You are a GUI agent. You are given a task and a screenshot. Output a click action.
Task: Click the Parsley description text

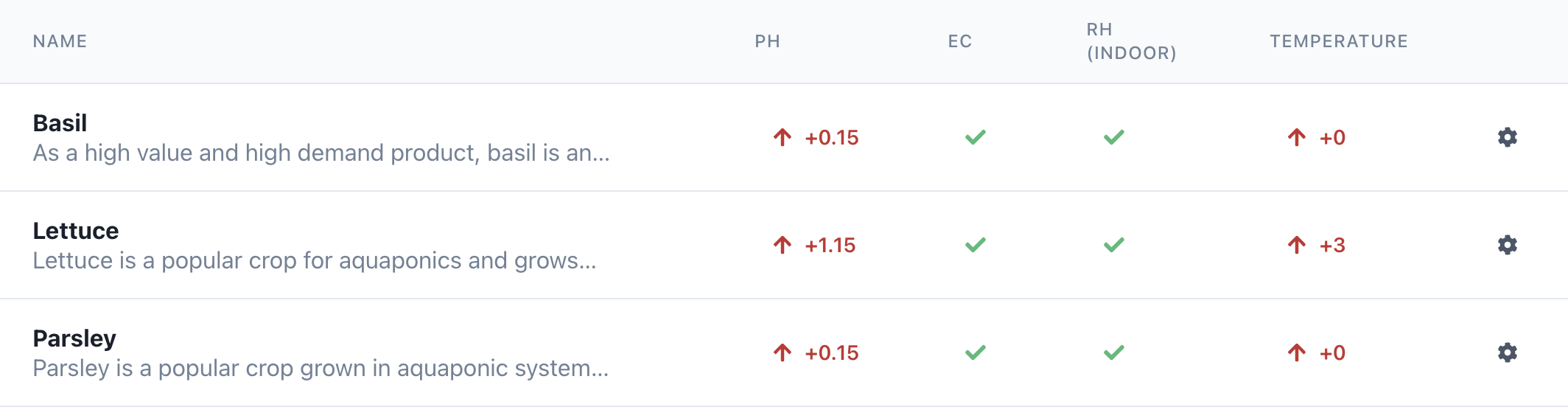[321, 368]
